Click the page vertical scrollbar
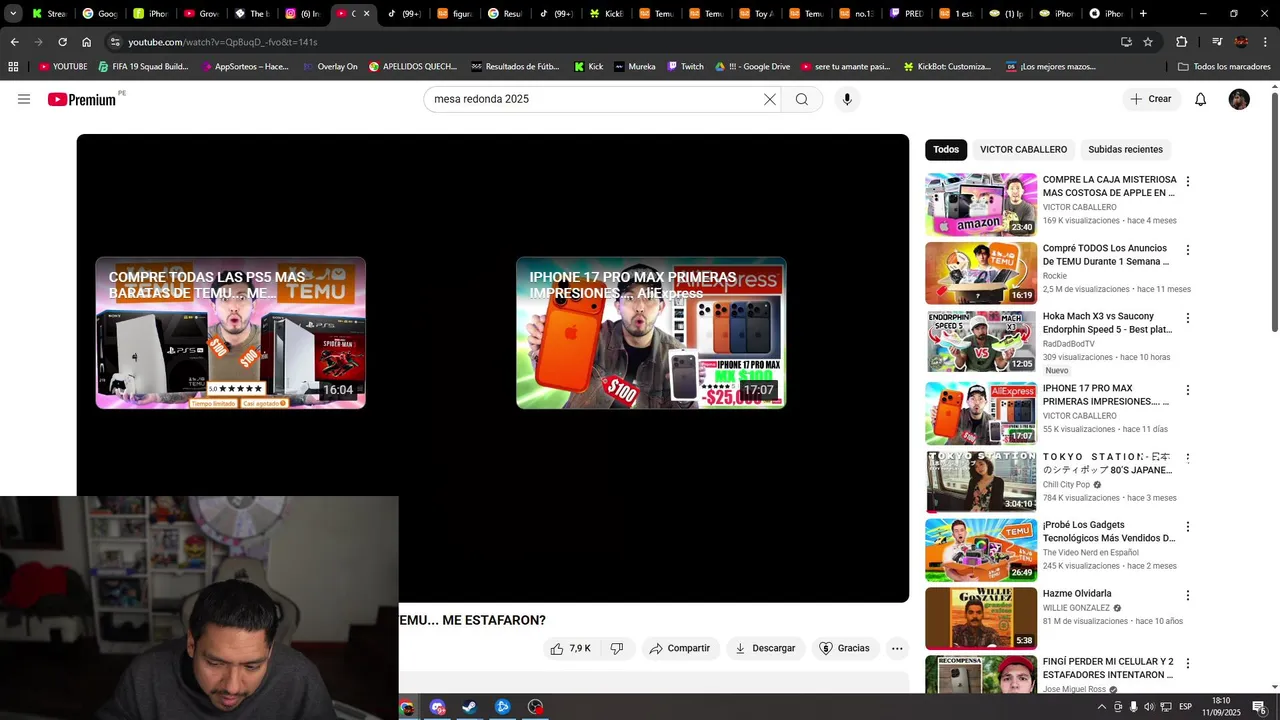The image size is (1280, 720). point(1274,210)
